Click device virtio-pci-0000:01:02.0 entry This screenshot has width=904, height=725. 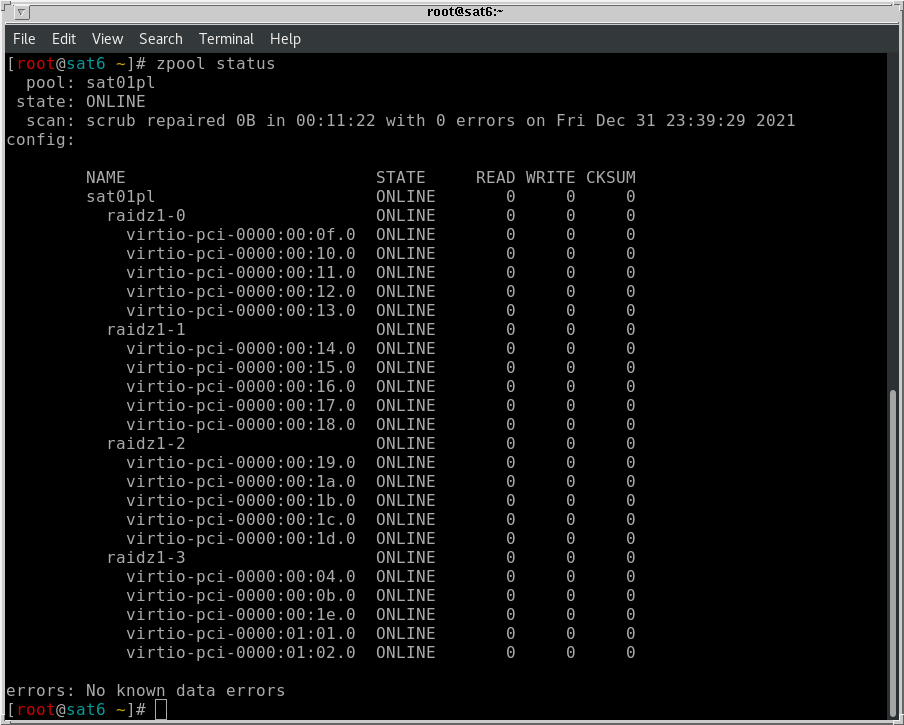(240, 653)
